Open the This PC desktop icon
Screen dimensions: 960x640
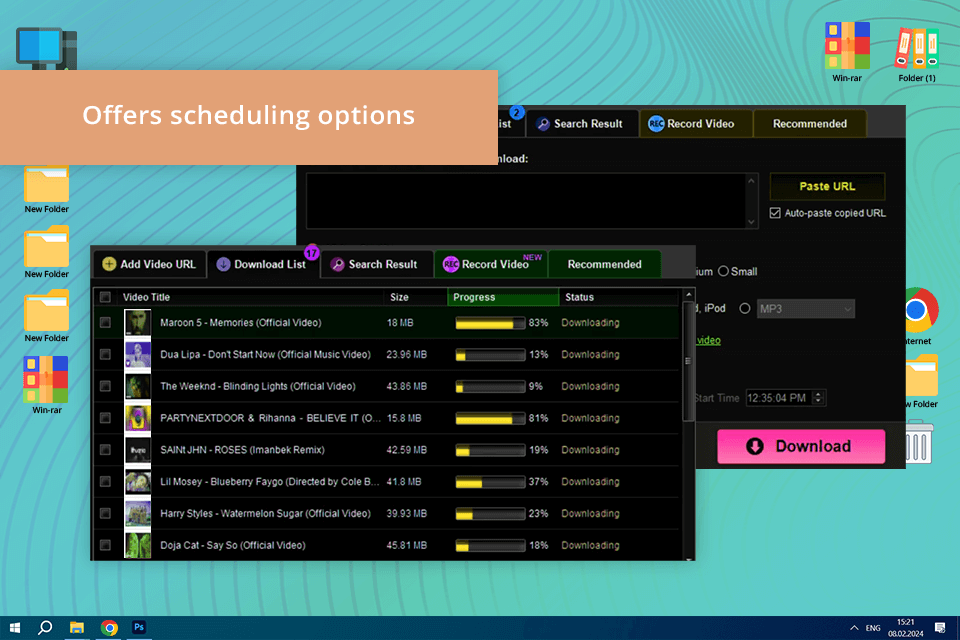47,48
